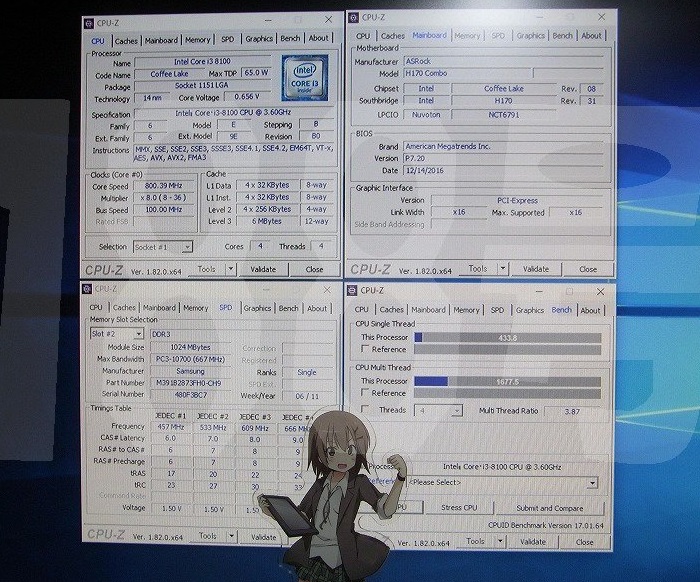Click the CPU-Z app icon in SPD window title bar
Screen dimensions: 700x582
(x=88, y=289)
